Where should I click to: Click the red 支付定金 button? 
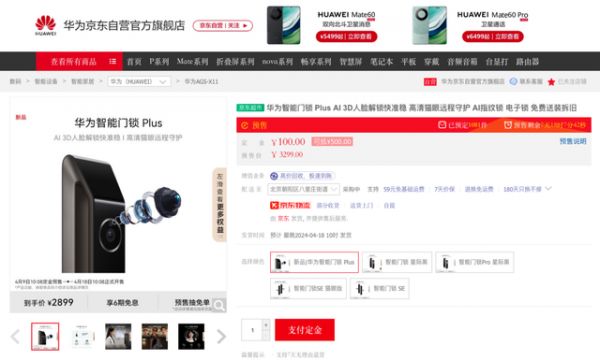(x=305, y=330)
